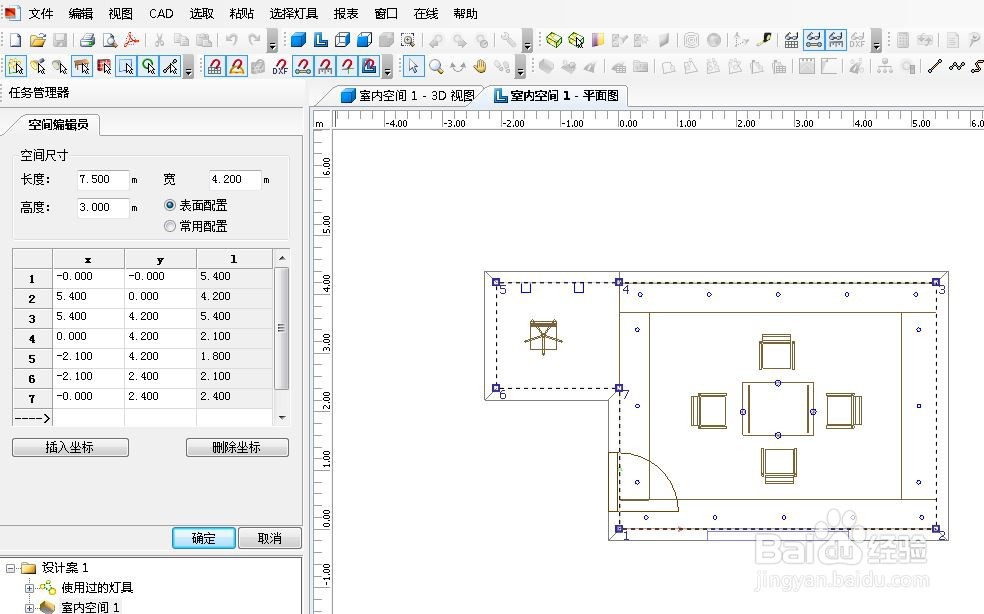984x614 pixels.
Task: Open the overflow dropdown after the wrench icon
Action: [527, 41]
